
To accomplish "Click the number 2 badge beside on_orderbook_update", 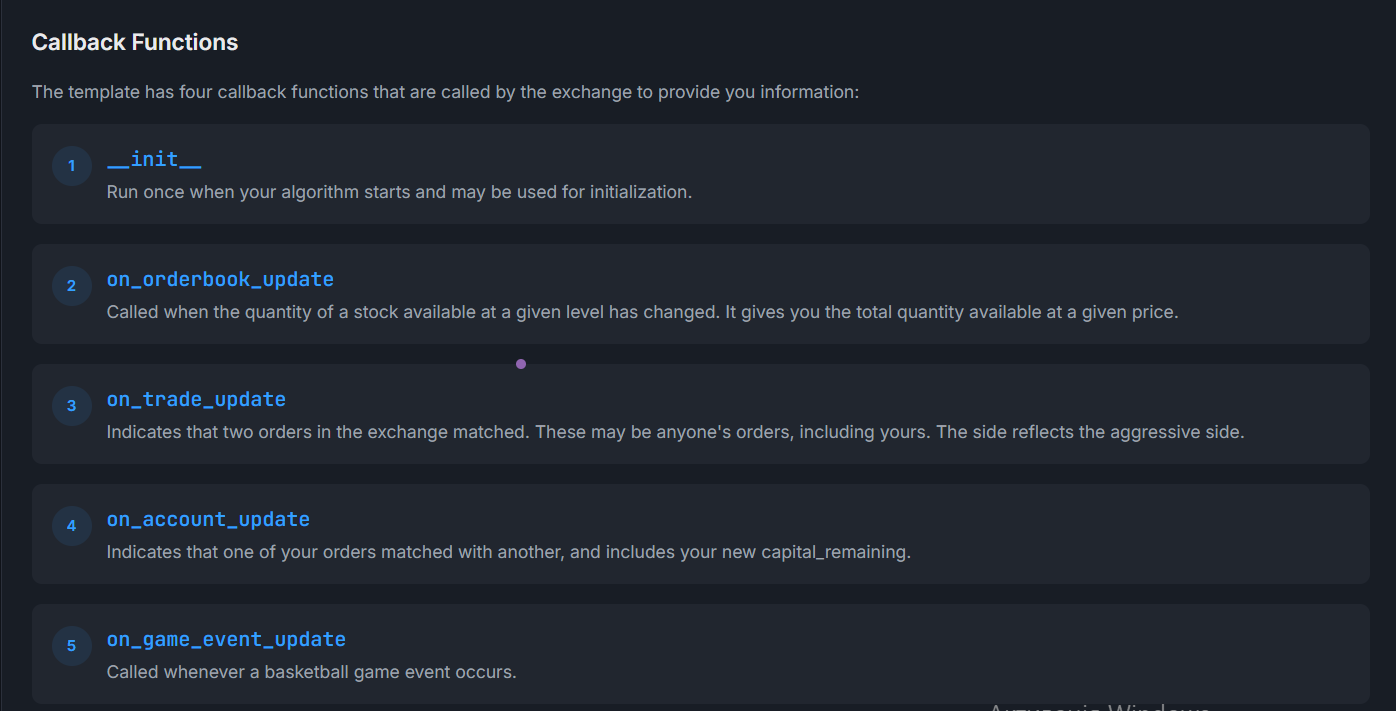I will click(71, 286).
